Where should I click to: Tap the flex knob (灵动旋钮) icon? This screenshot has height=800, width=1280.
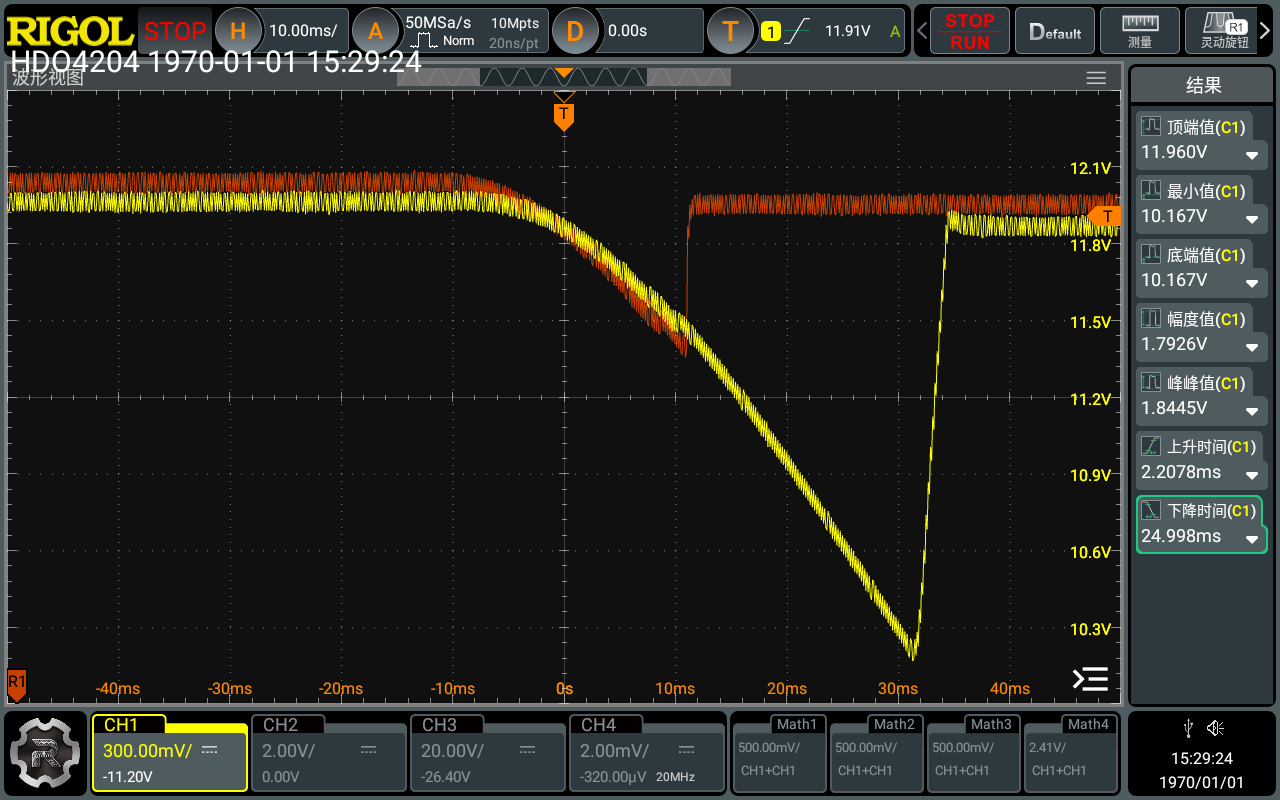point(1224,31)
